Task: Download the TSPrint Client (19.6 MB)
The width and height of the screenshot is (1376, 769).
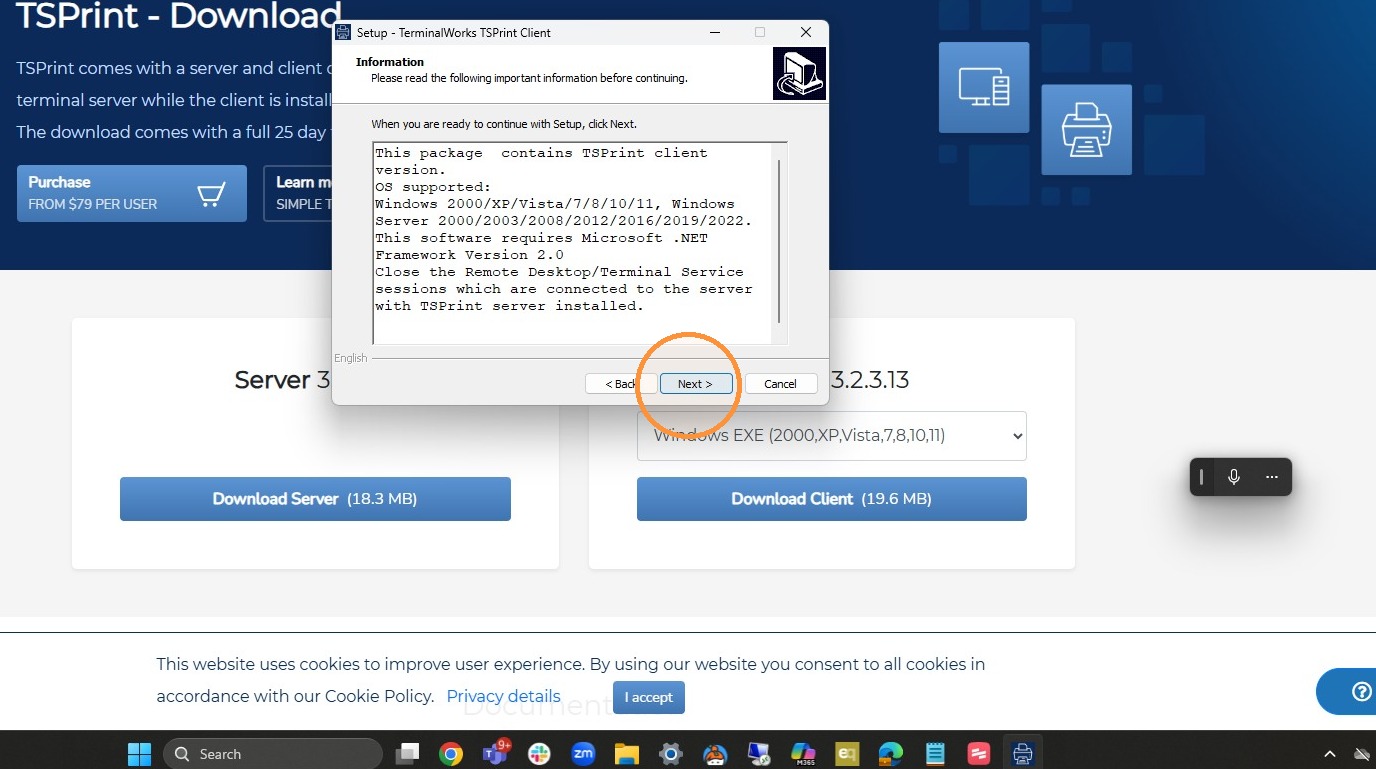Action: click(x=832, y=499)
